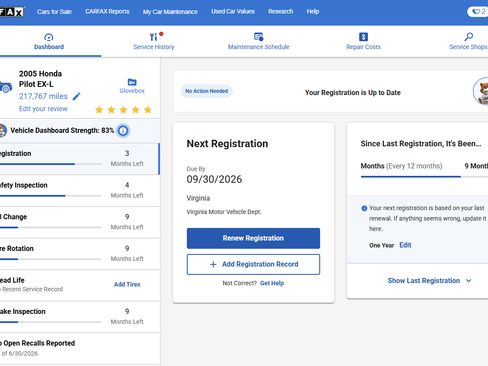This screenshot has height=366, width=488.
Task: Follow the Get Help link
Action: pos(272,283)
